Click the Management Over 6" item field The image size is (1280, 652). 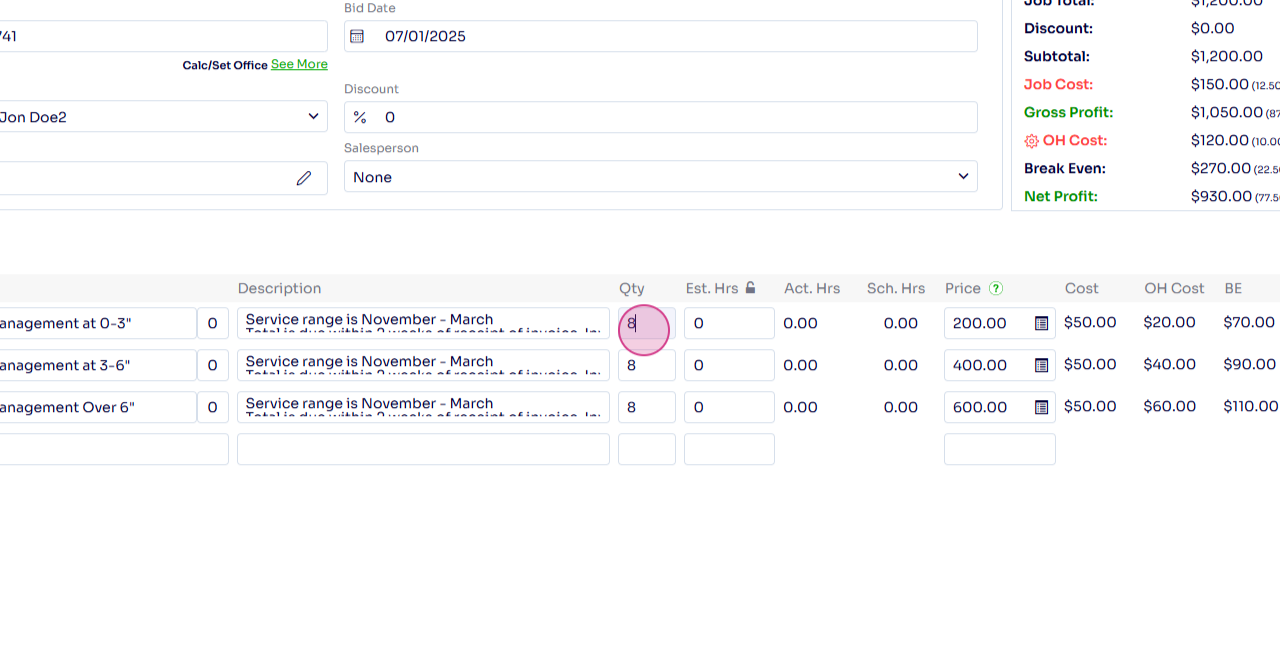(95, 407)
